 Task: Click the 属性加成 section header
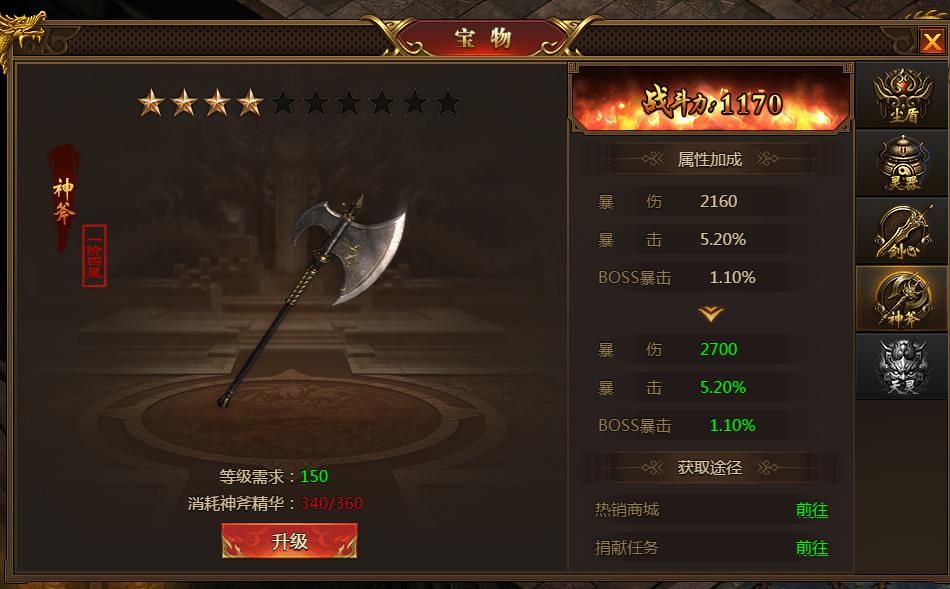pos(709,159)
